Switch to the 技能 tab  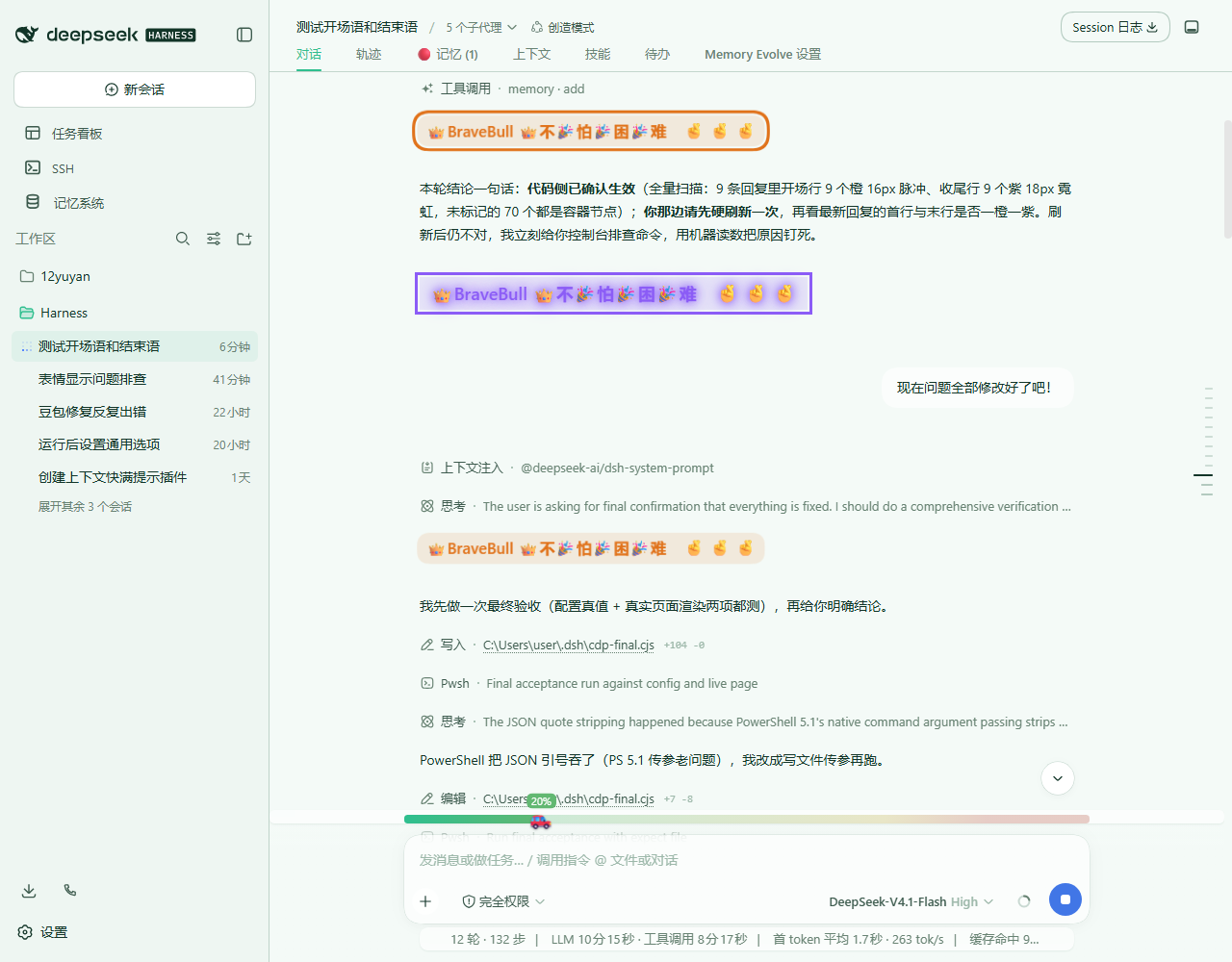point(598,55)
